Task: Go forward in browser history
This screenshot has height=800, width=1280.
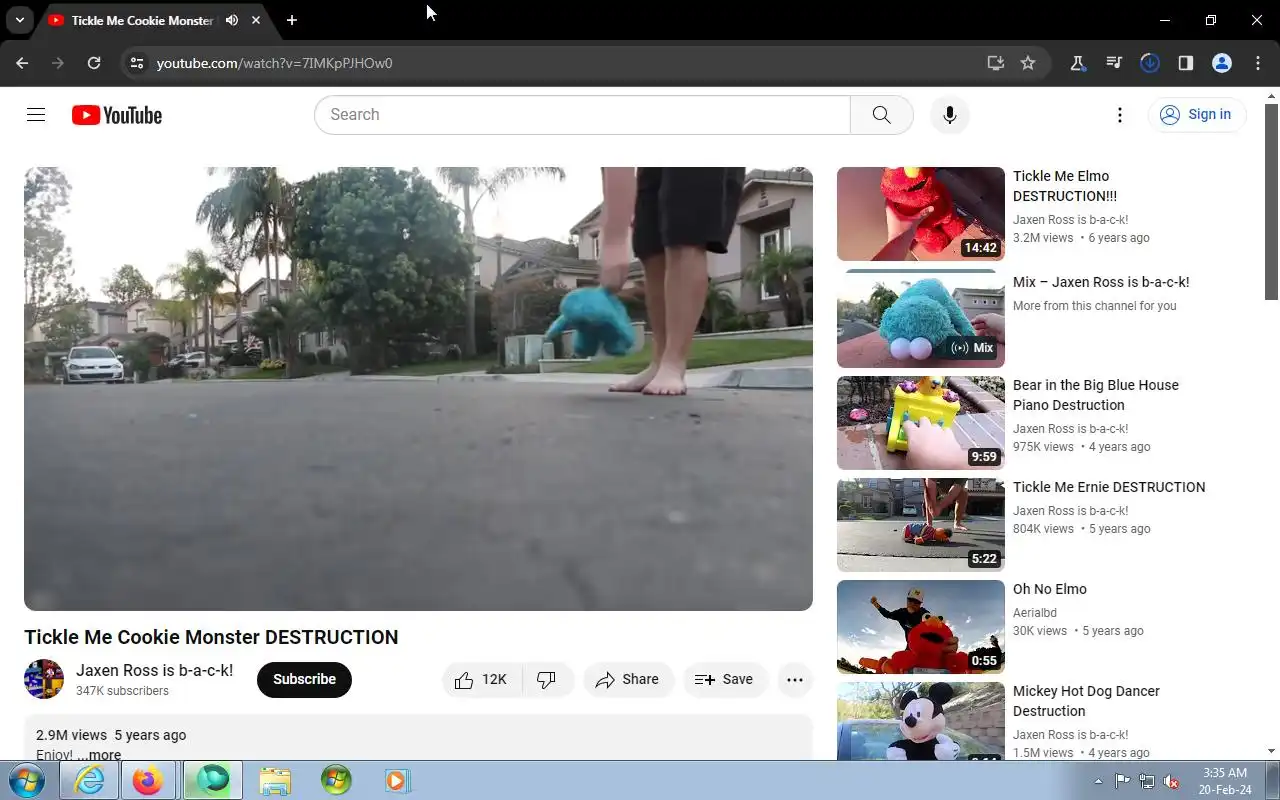Action: click(x=58, y=63)
